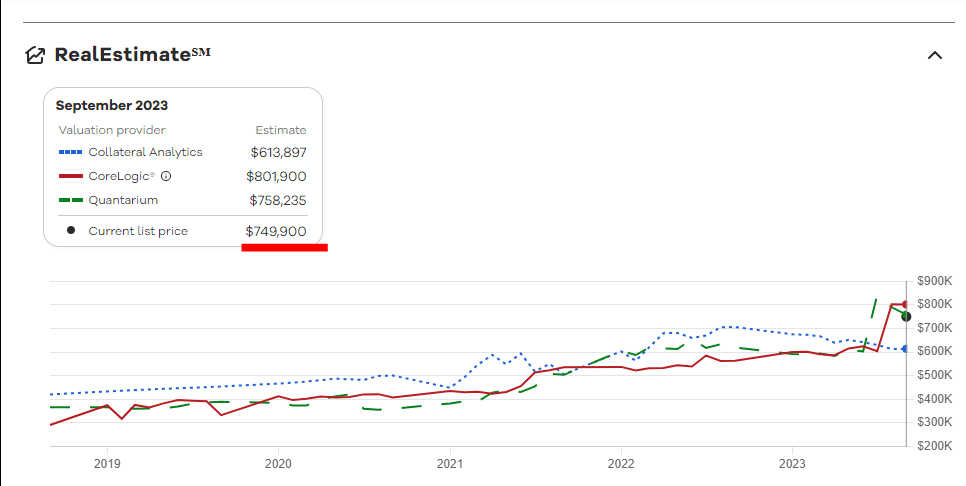Click the RealEstimate chart icon

tap(35, 55)
